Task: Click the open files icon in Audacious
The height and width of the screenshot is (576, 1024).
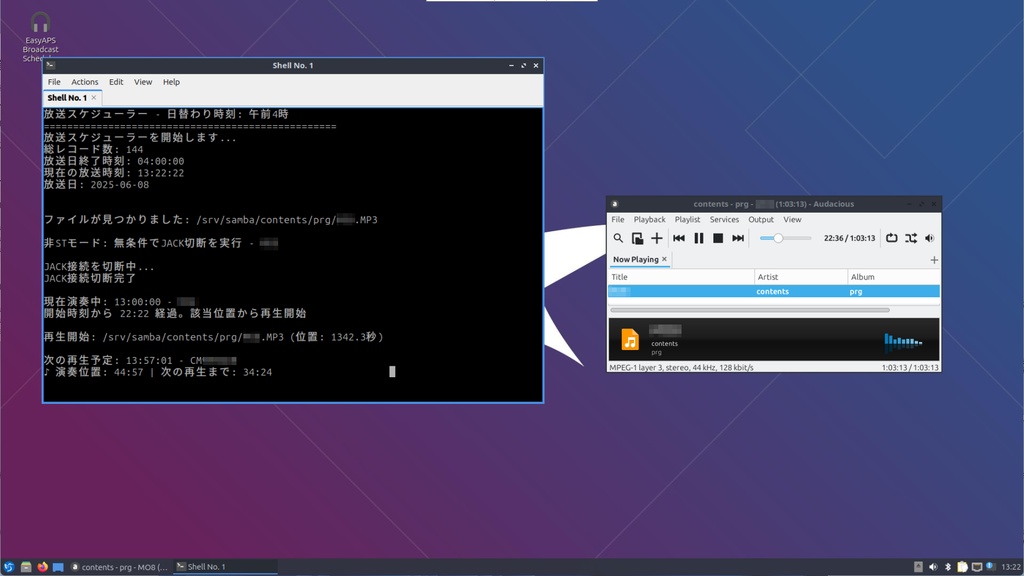Action: [637, 238]
